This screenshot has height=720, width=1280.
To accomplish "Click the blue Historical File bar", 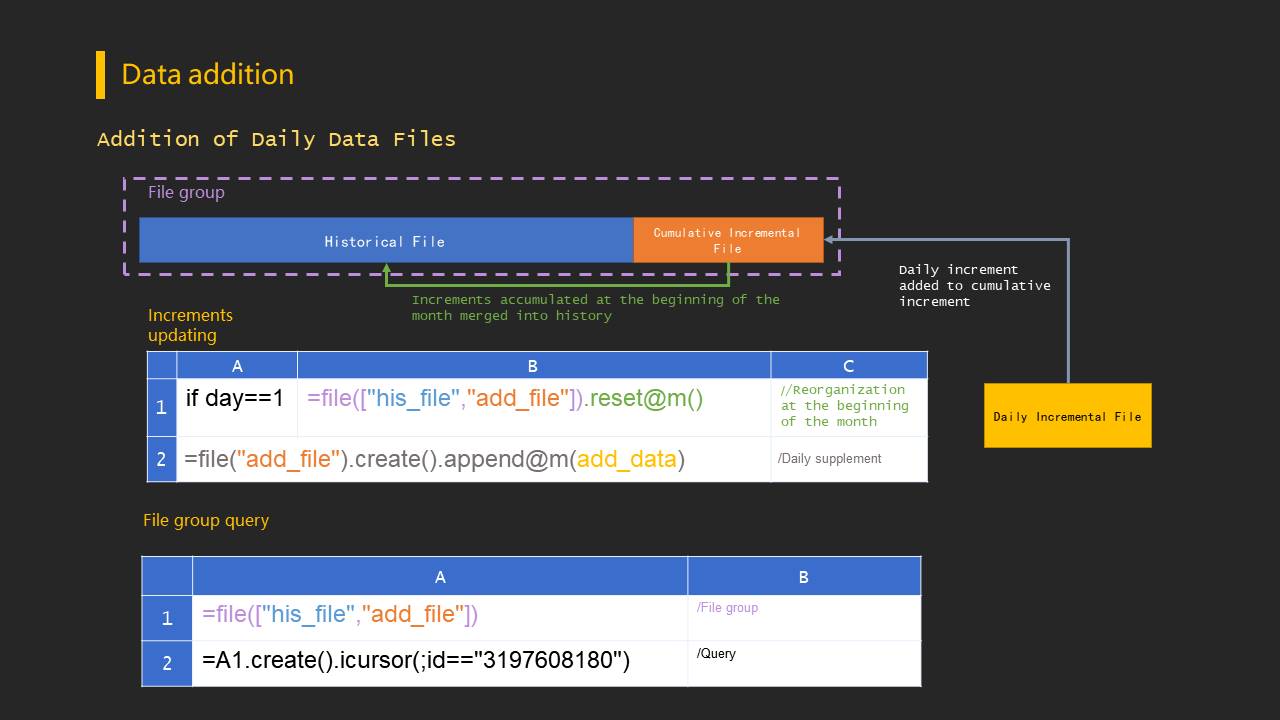I will pyautogui.click(x=385, y=241).
